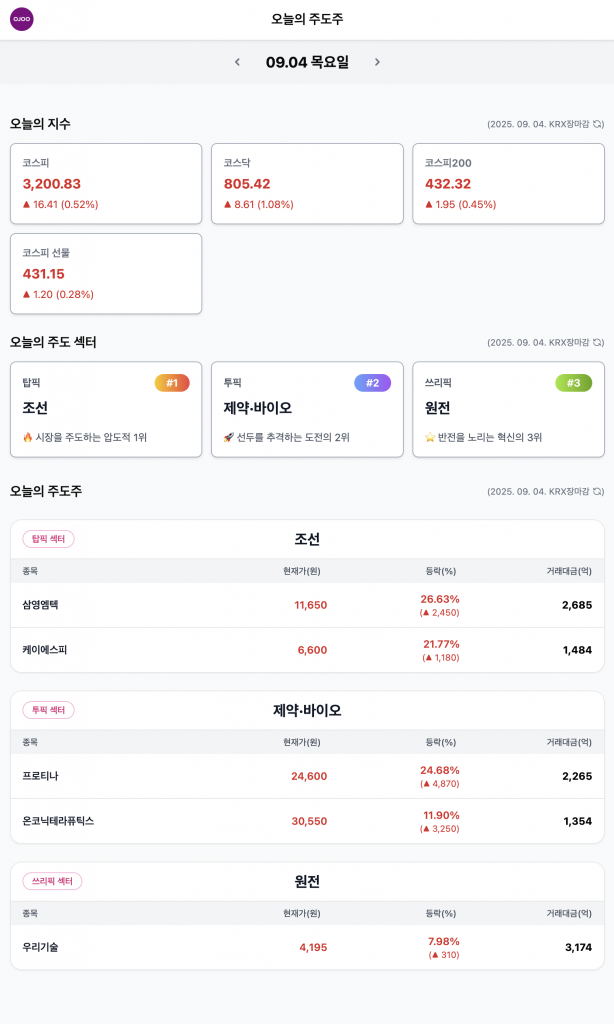Go to the previous date arrow
614x1024 pixels.
(x=237, y=62)
